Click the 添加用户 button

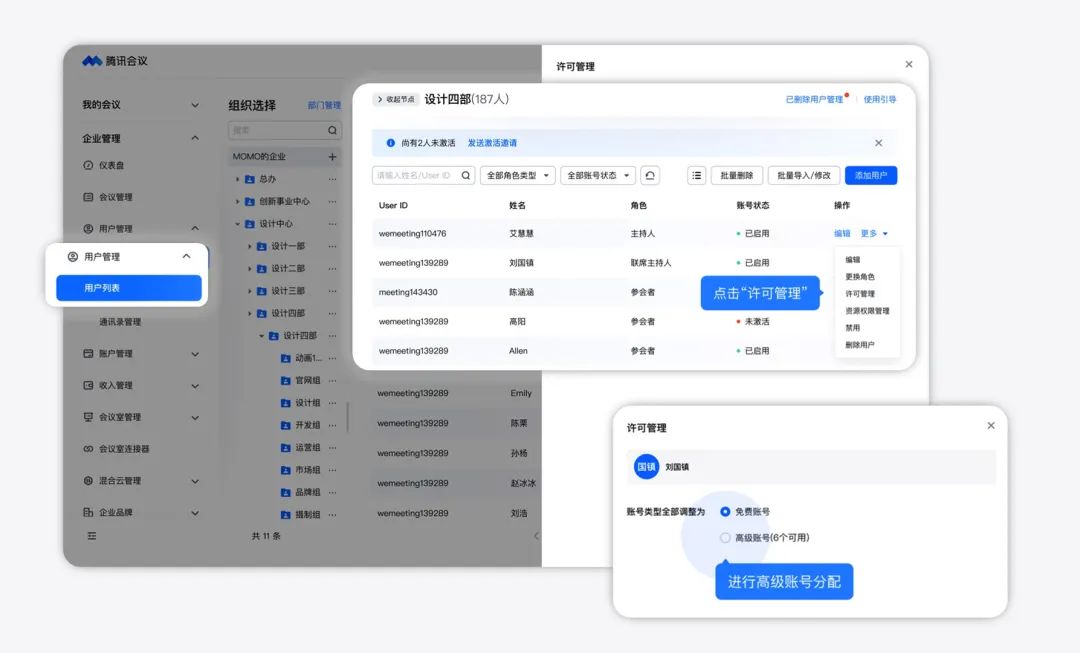point(870,175)
